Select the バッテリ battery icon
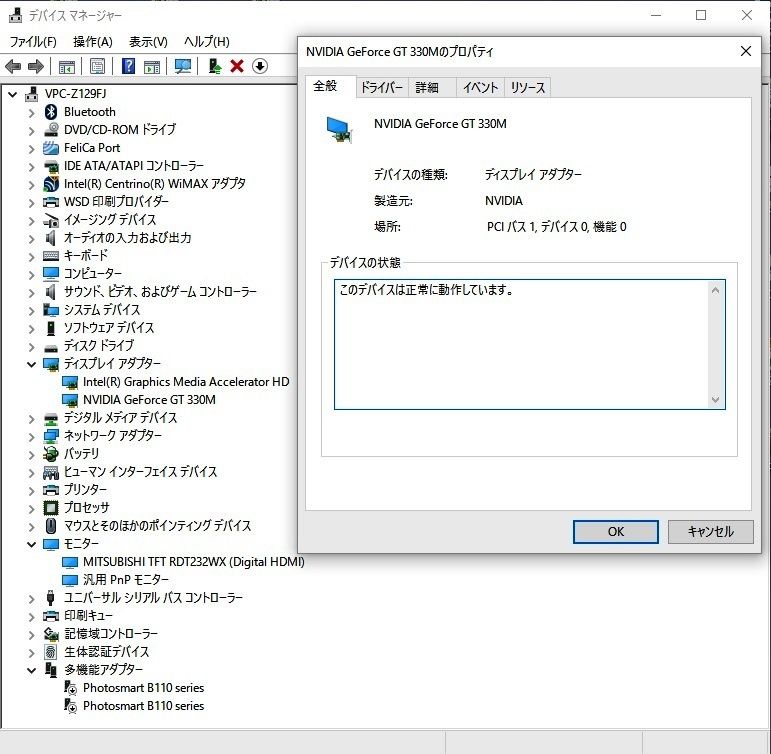The width and height of the screenshot is (771, 754). click(51, 453)
